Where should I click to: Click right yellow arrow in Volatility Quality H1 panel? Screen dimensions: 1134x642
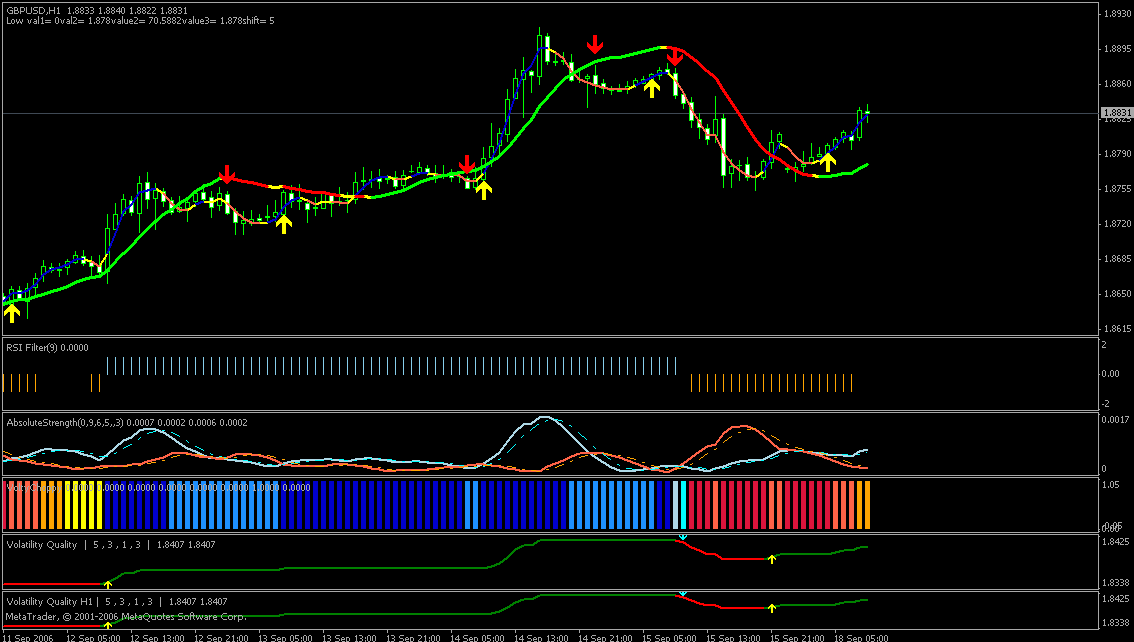click(x=771, y=607)
